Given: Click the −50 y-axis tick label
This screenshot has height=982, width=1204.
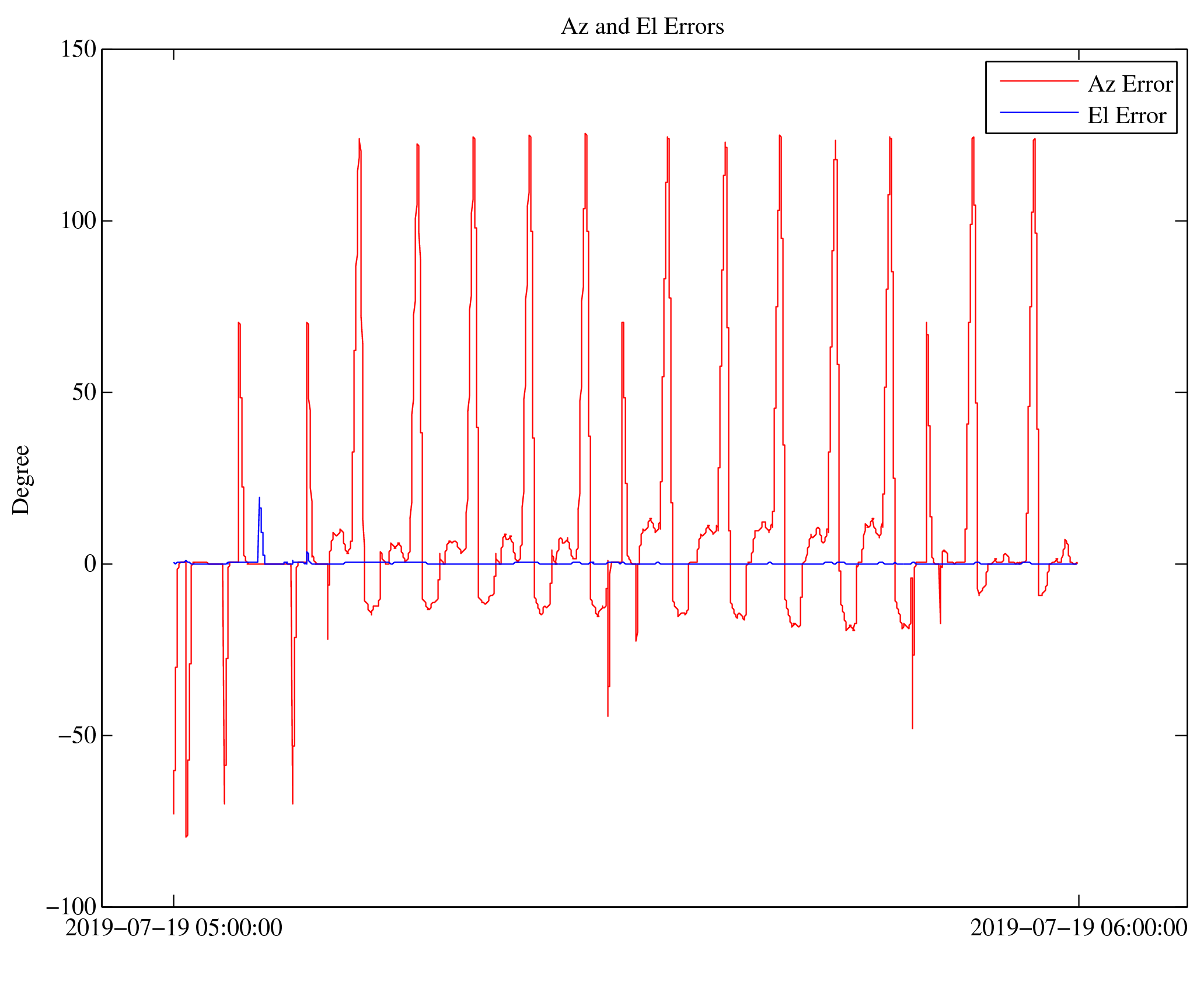Looking at the screenshot, I should [76, 736].
